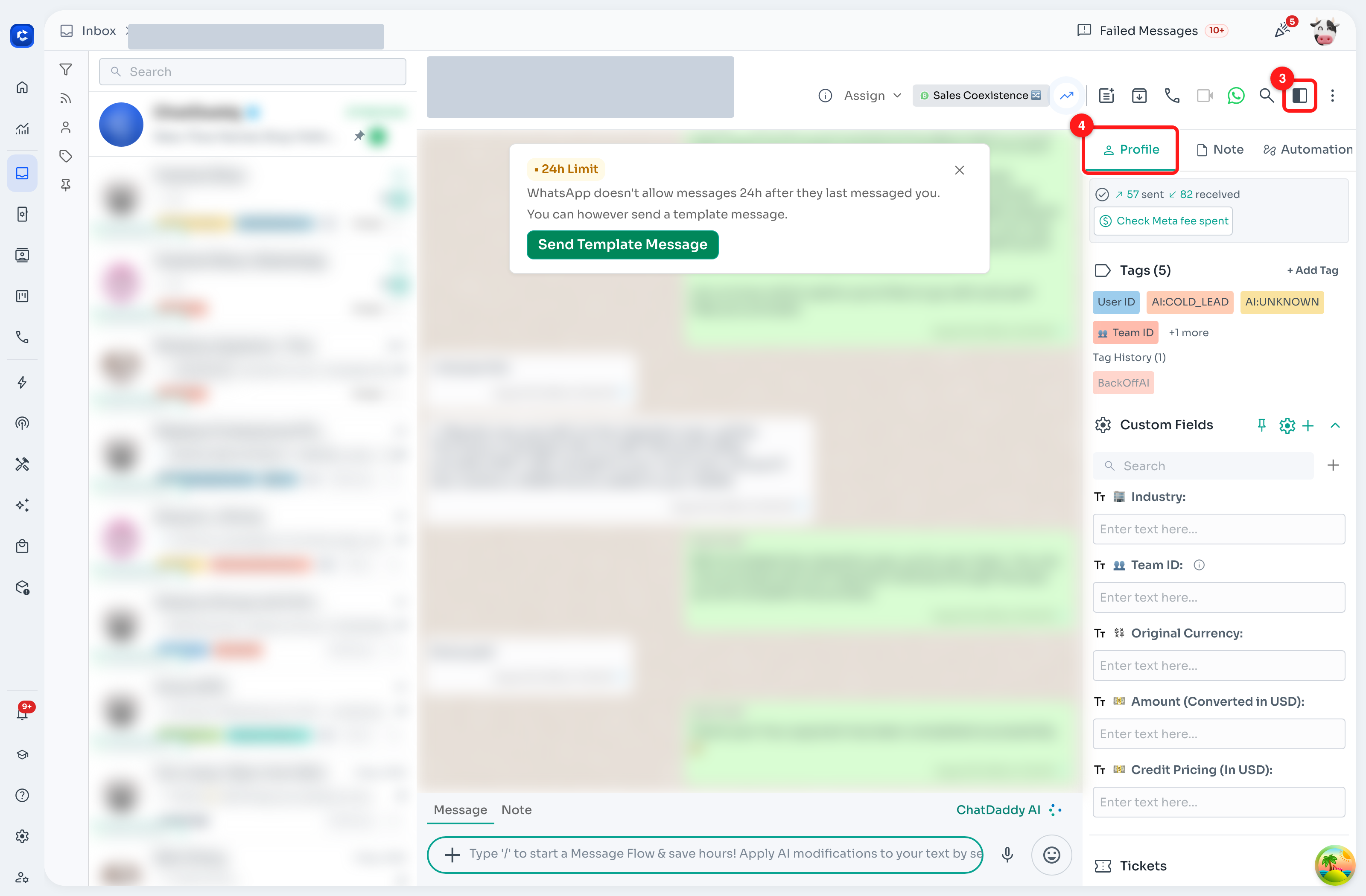Pin the Custom Fields section

click(x=1261, y=425)
